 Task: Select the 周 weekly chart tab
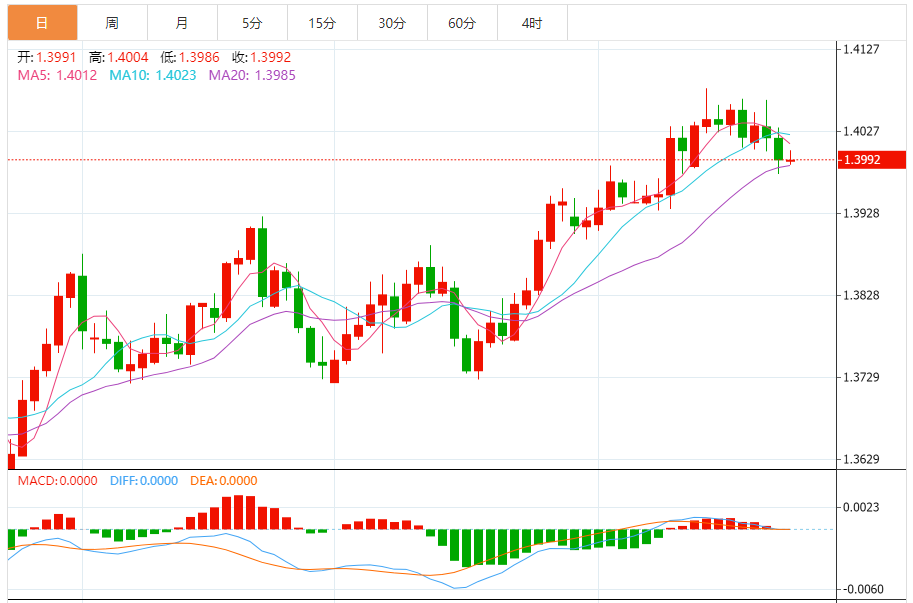[111, 23]
